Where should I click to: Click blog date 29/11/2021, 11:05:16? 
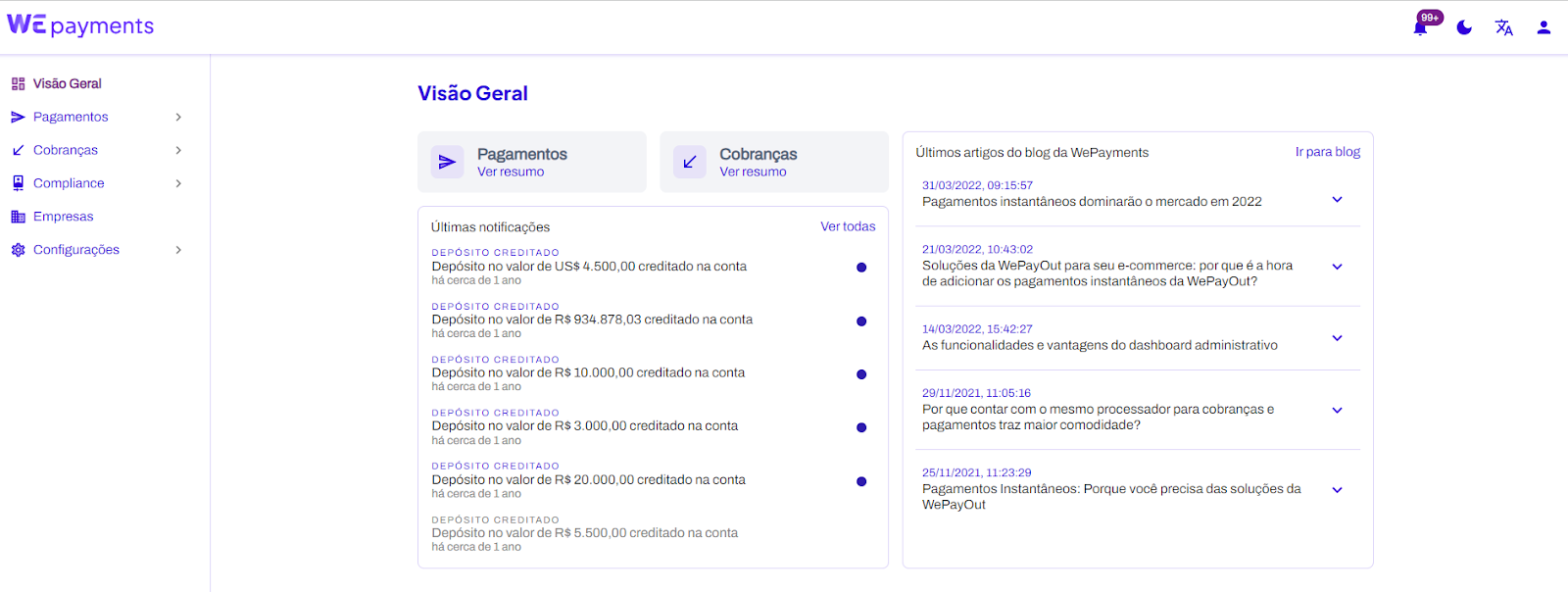coord(976,393)
